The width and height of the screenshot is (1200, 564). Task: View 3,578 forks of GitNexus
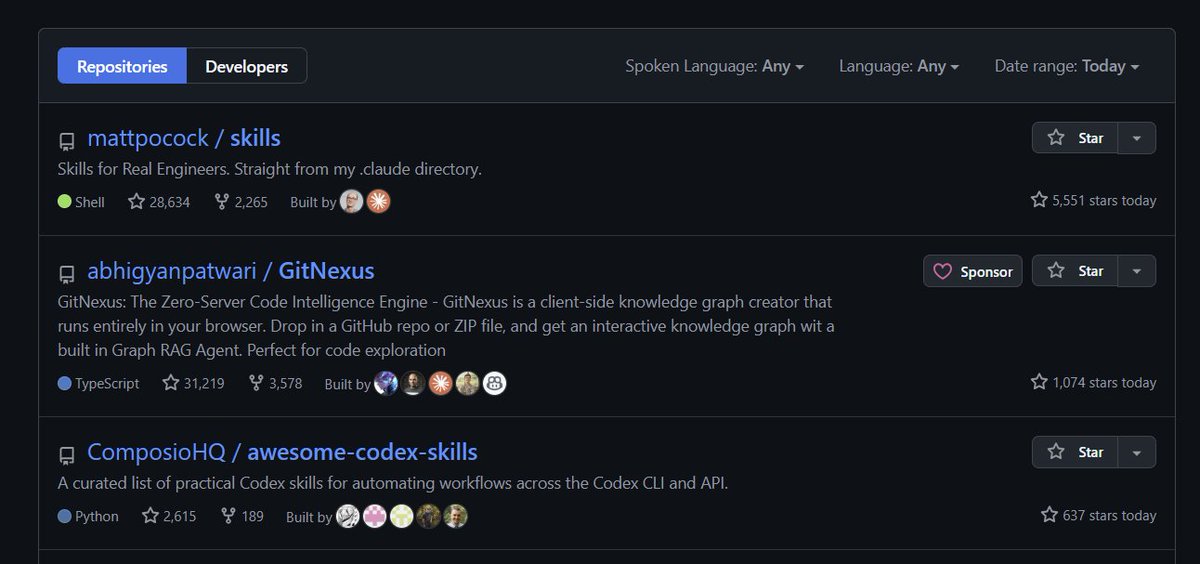coord(275,383)
